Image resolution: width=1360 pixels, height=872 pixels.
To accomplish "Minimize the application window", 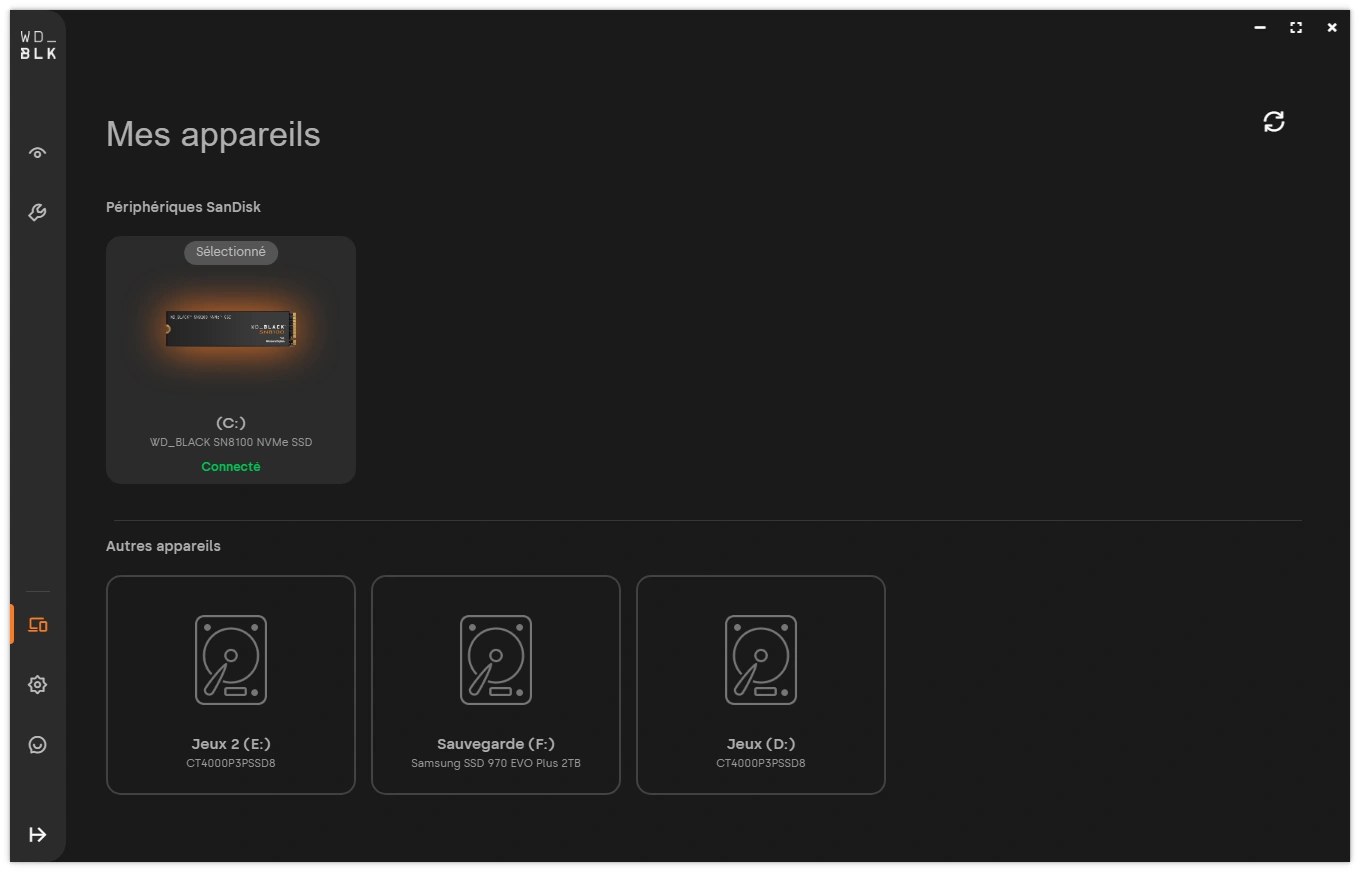I will pyautogui.click(x=1260, y=28).
